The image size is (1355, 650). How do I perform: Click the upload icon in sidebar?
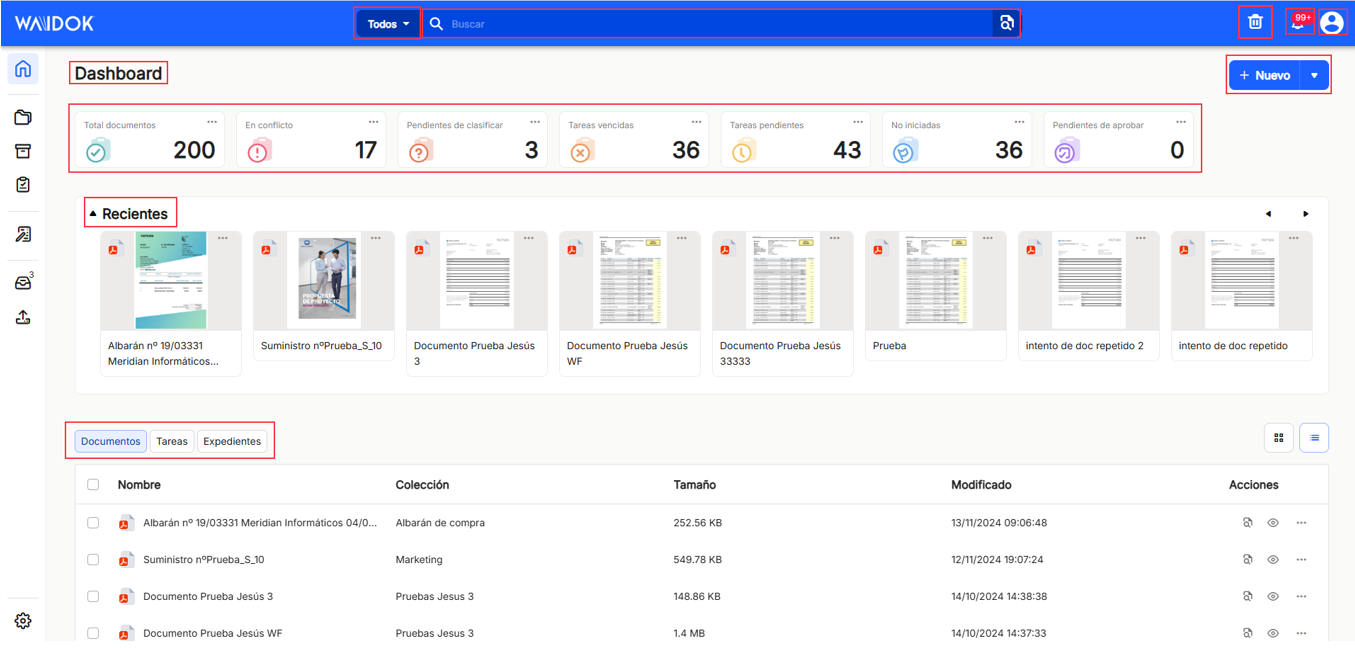click(x=23, y=317)
